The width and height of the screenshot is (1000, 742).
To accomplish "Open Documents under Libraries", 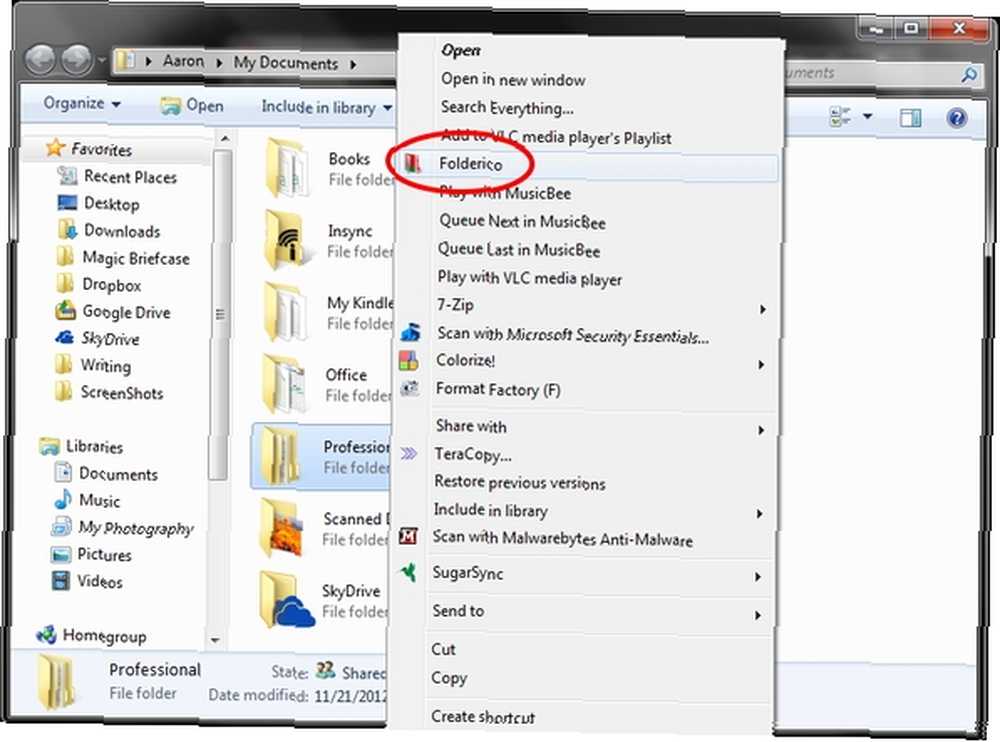I will 118,473.
